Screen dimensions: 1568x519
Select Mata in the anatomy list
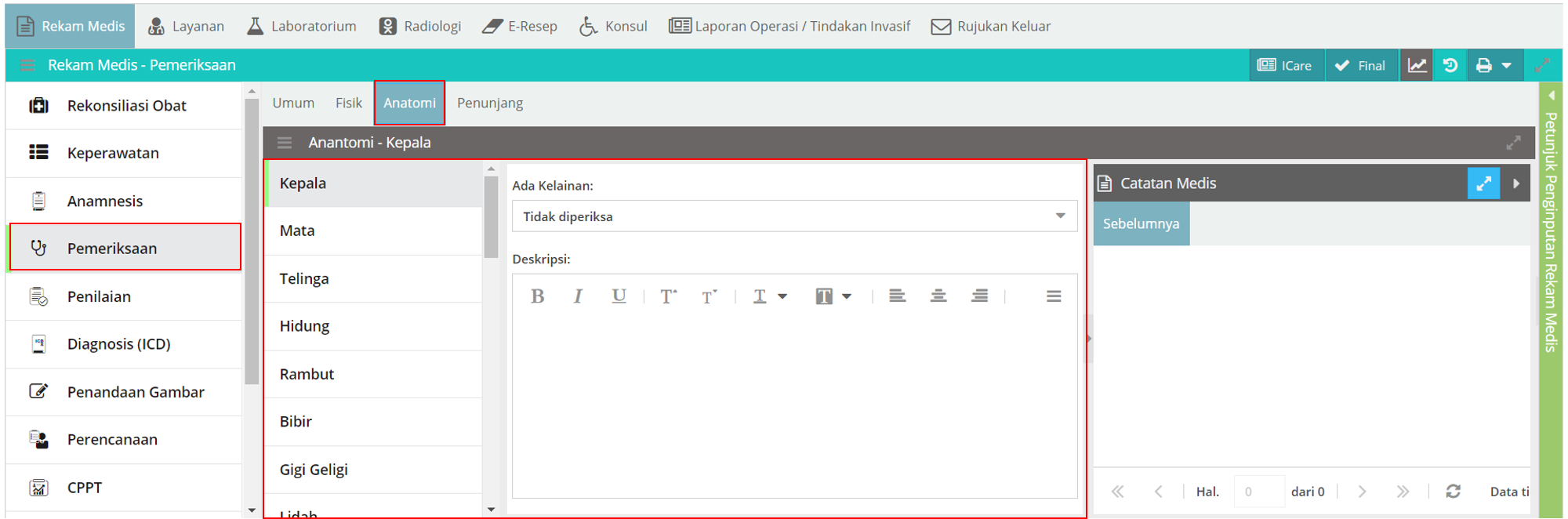click(x=374, y=230)
